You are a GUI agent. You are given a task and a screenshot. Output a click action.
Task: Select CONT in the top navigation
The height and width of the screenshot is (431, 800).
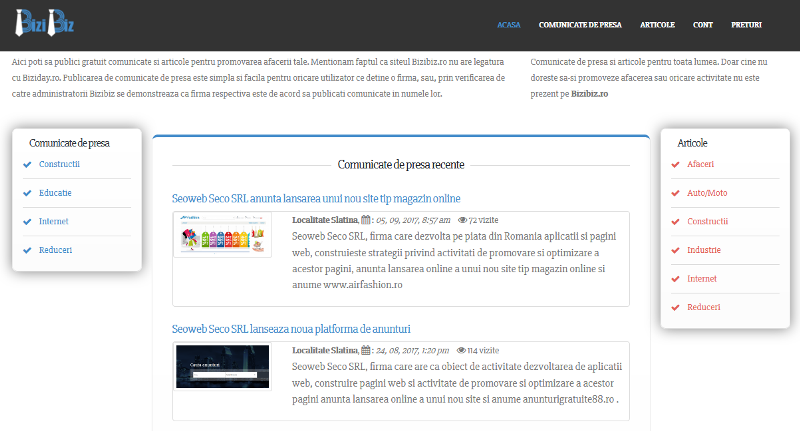[702, 24]
